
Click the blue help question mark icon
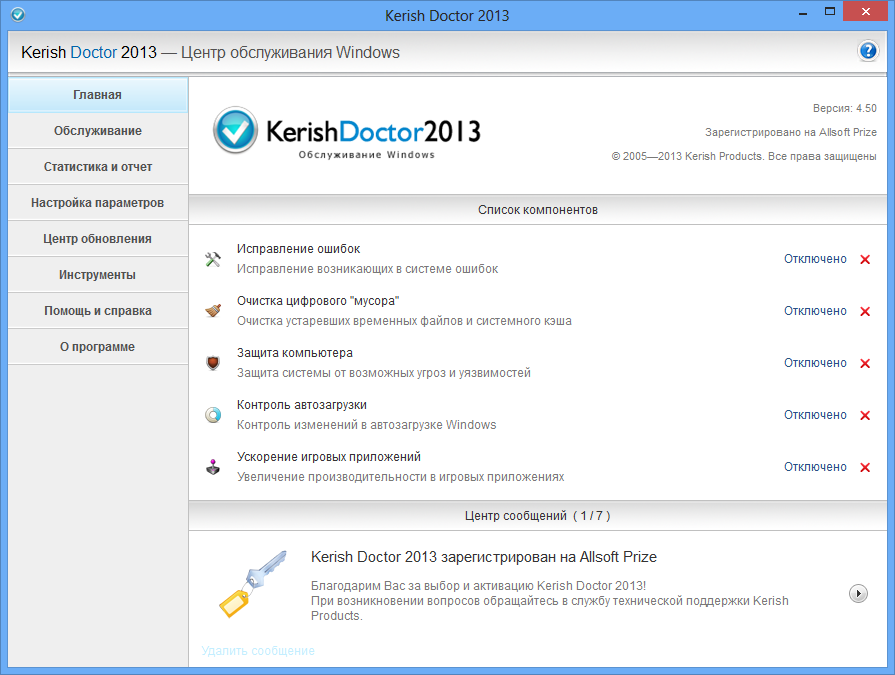point(867,52)
